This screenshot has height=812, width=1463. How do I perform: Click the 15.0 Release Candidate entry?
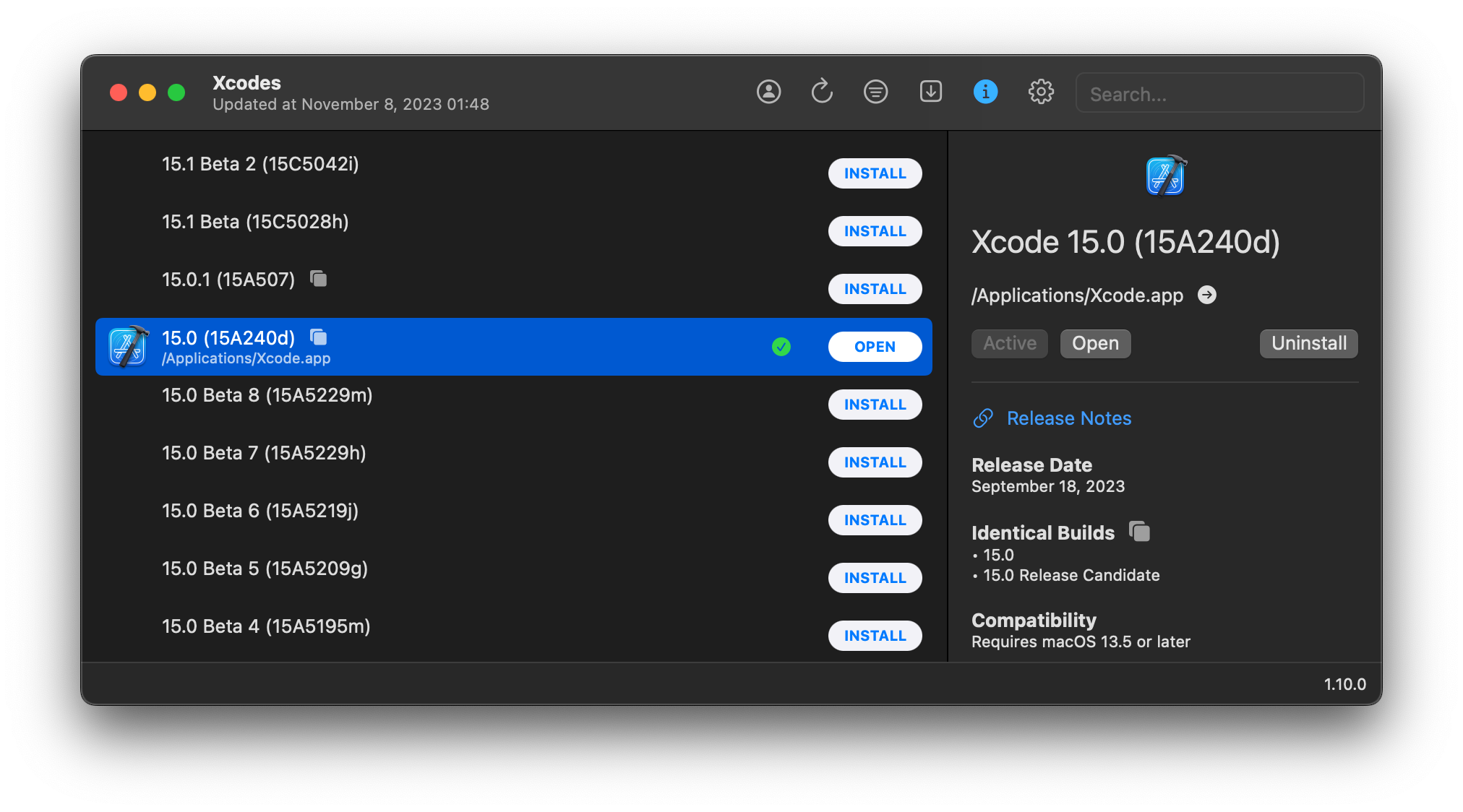1071,575
